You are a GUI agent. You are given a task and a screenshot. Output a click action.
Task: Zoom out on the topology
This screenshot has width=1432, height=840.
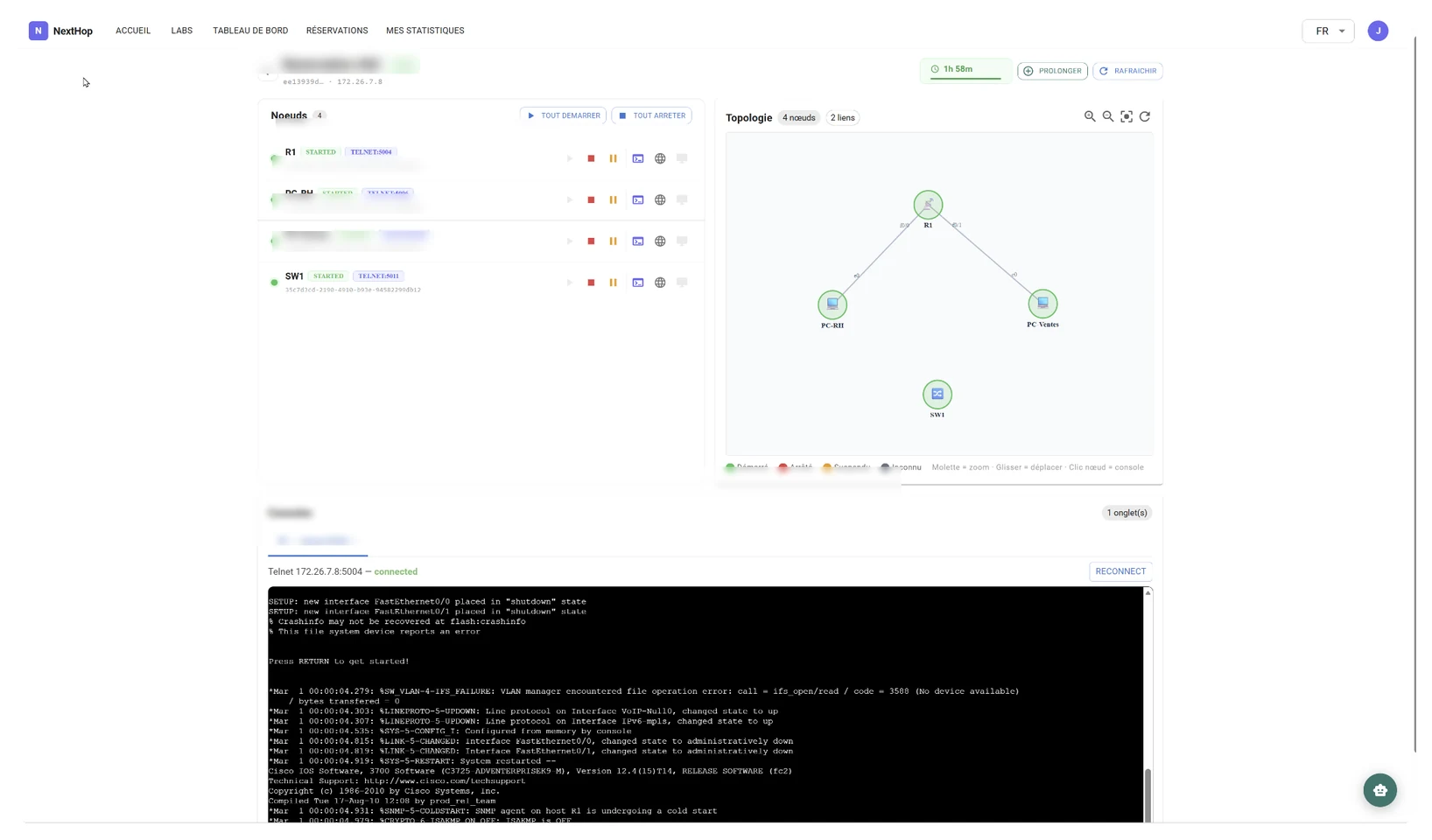[1108, 116]
